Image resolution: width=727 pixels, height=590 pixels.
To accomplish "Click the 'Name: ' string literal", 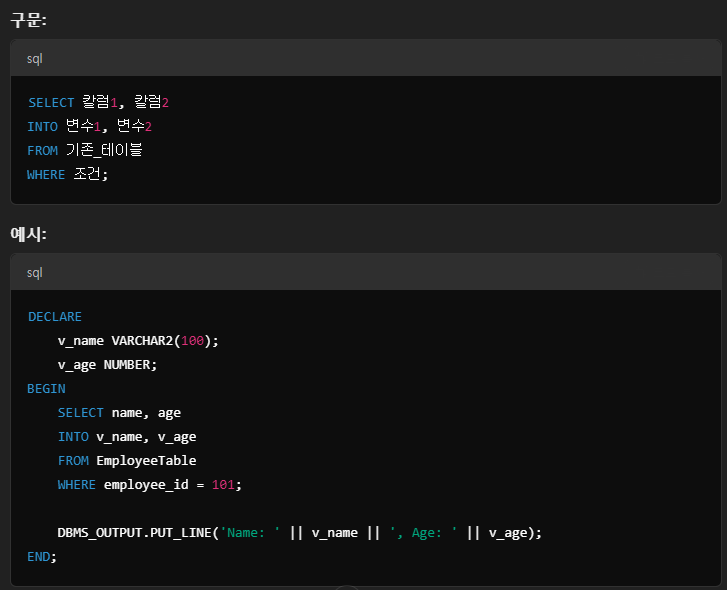I will click(250, 533).
